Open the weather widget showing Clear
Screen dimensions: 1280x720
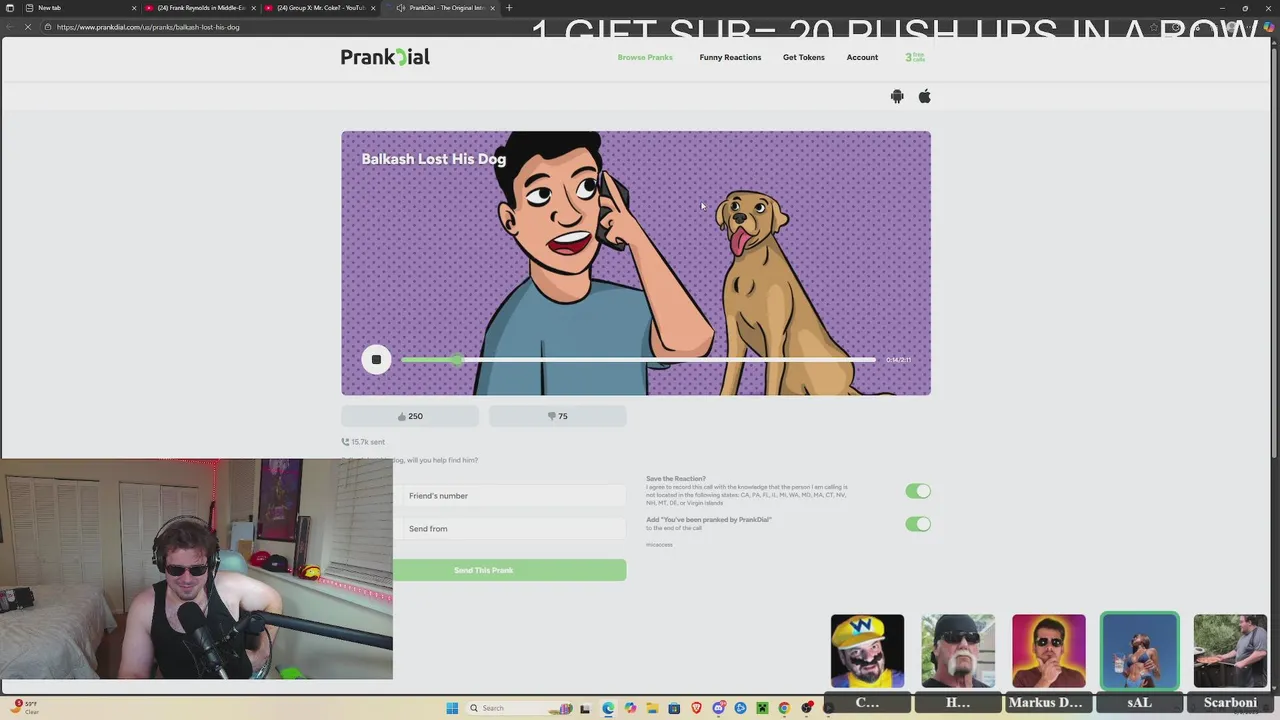[25, 708]
